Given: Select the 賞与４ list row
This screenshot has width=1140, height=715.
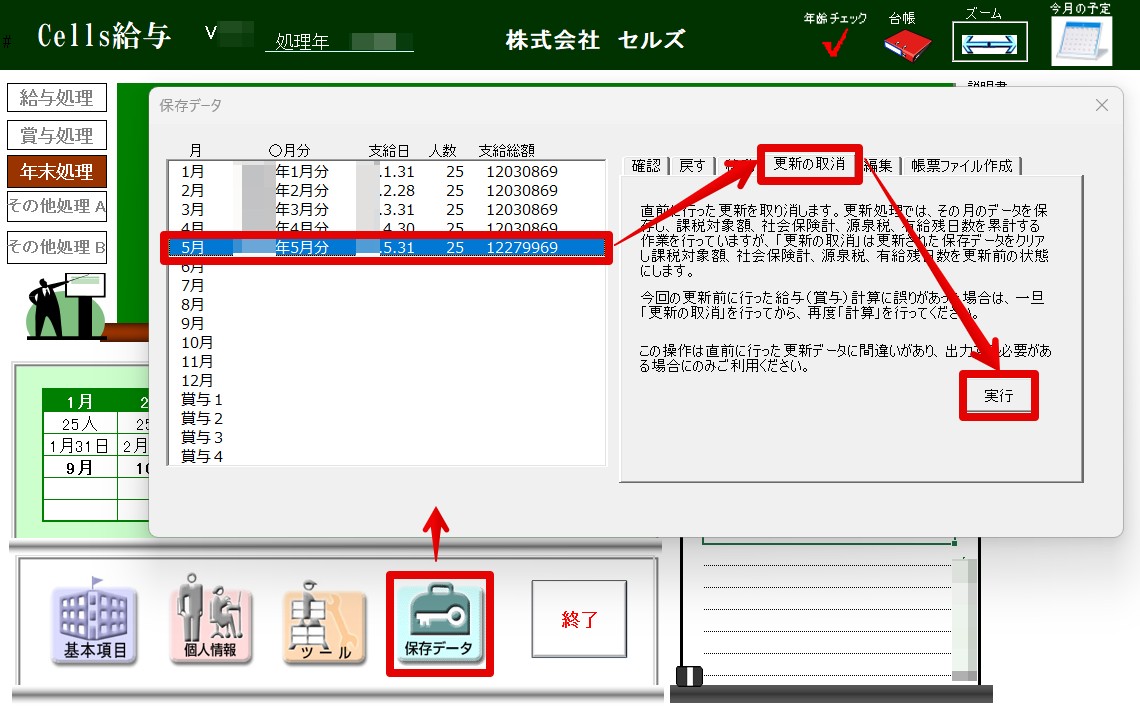Looking at the screenshot, I should (386, 455).
